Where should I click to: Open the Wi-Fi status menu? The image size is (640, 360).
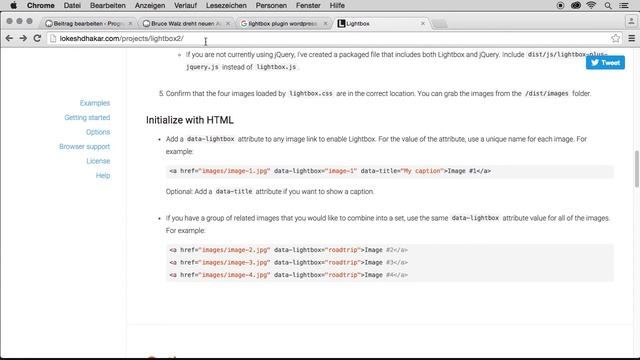(591, 5)
